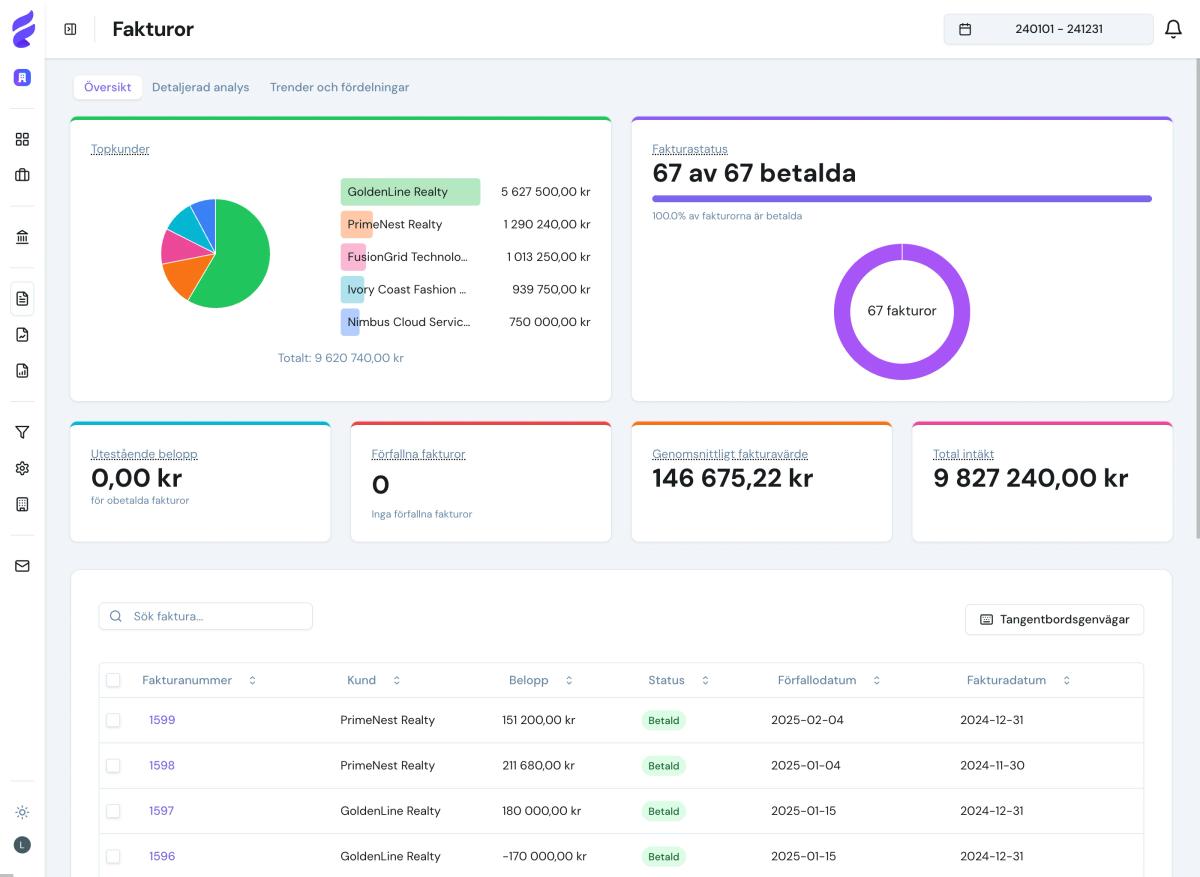Check the select-all checkbox in table header
The image size is (1200, 877).
[x=113, y=680]
